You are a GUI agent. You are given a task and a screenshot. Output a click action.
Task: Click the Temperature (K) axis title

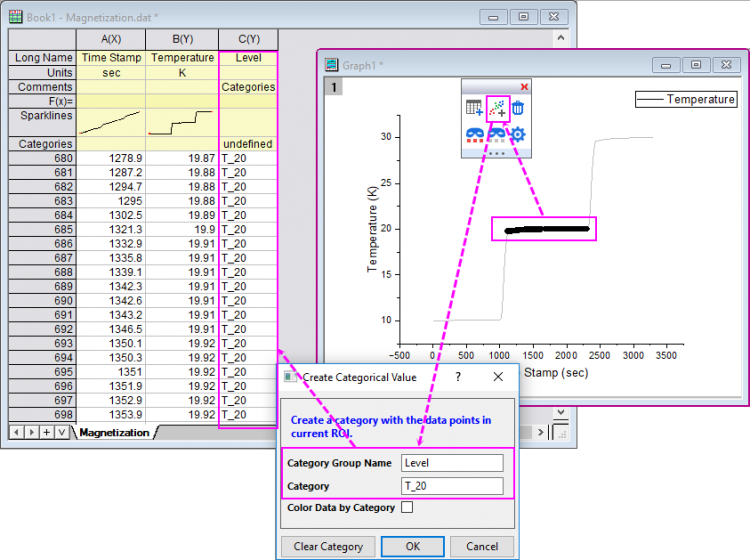(372, 229)
